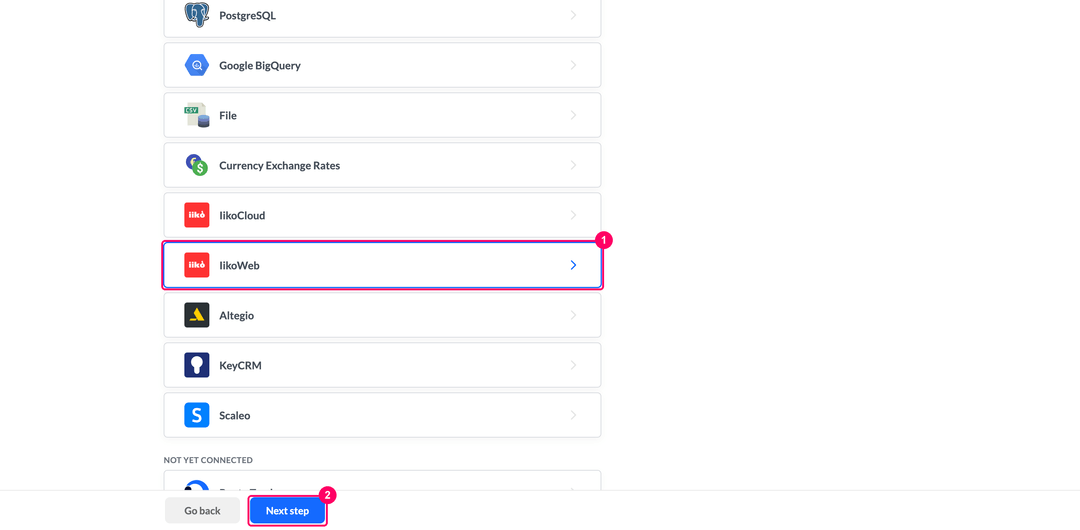Image resolution: width=1080 pixels, height=530 pixels.
Task: Click the Go back button
Action: coord(202,511)
